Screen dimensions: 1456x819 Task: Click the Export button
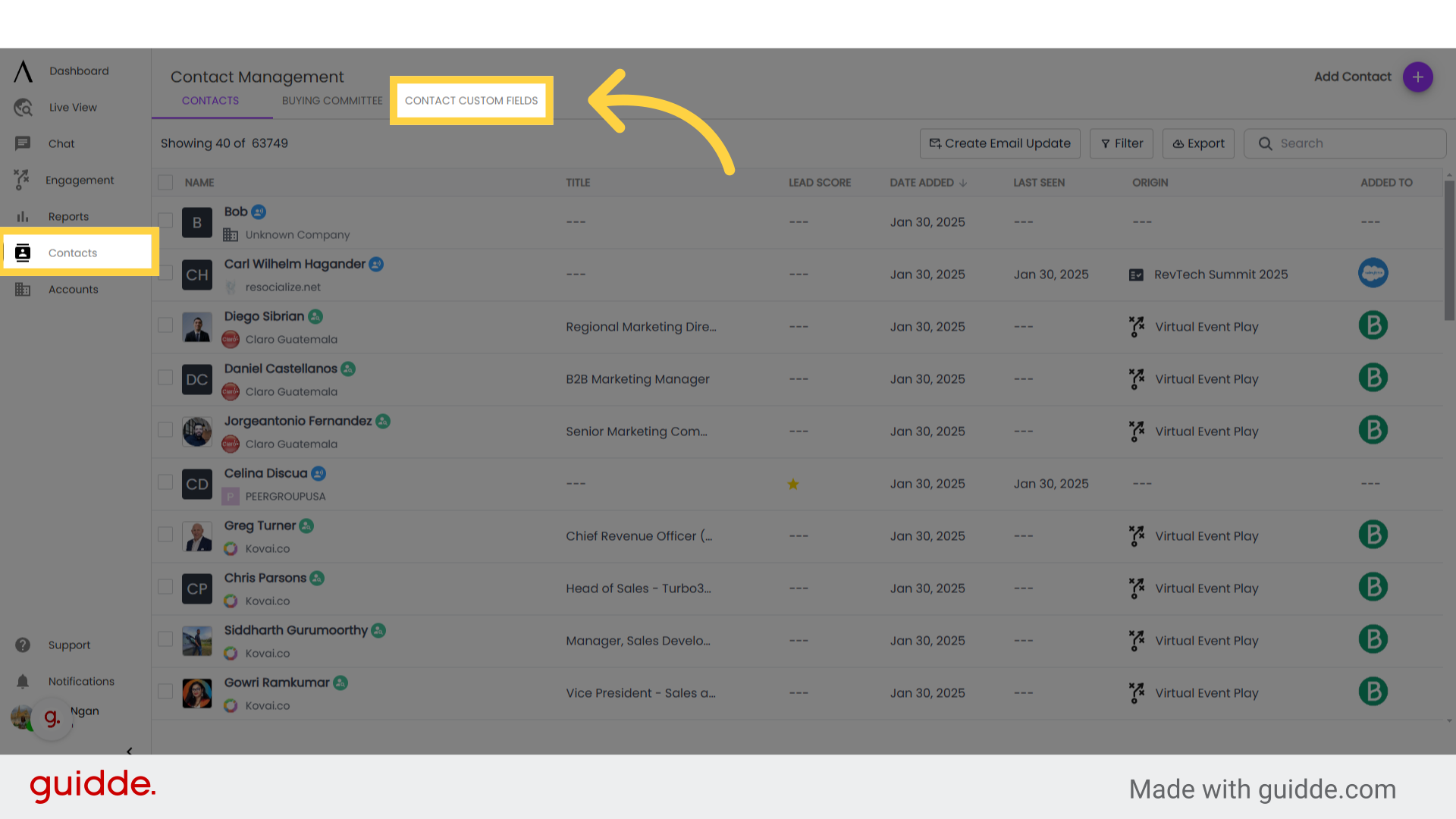[x=1198, y=143]
